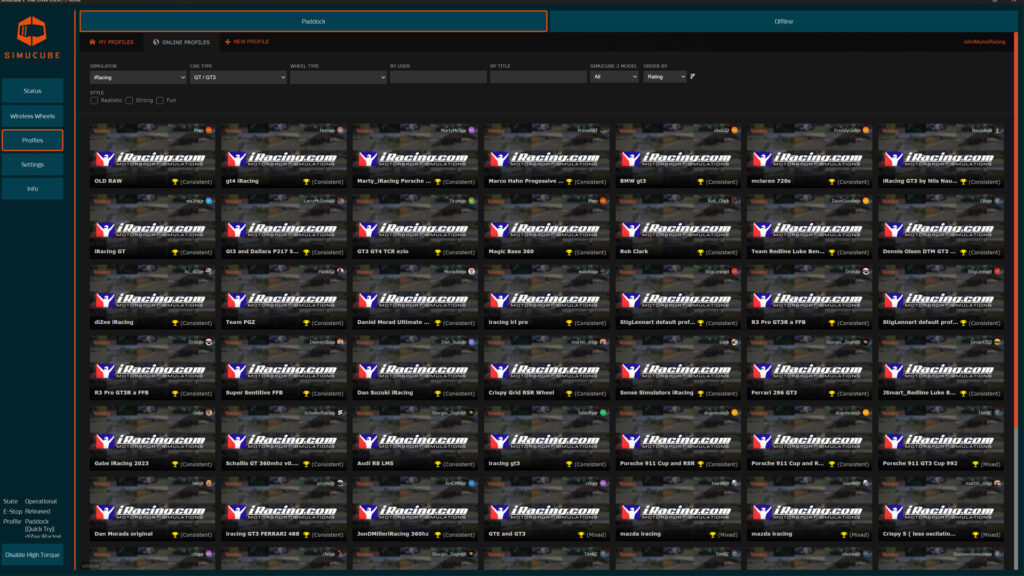Select the Offline tab at top

tap(784, 21)
